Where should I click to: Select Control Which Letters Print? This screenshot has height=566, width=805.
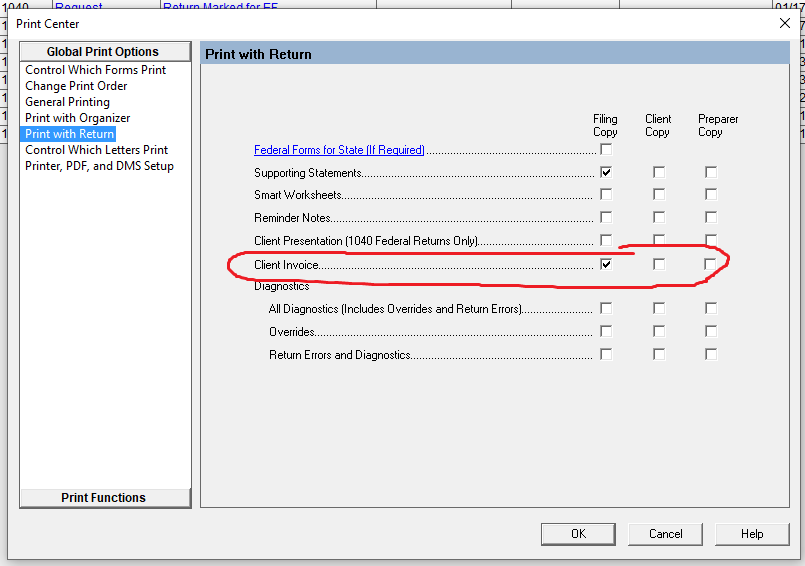(96, 150)
